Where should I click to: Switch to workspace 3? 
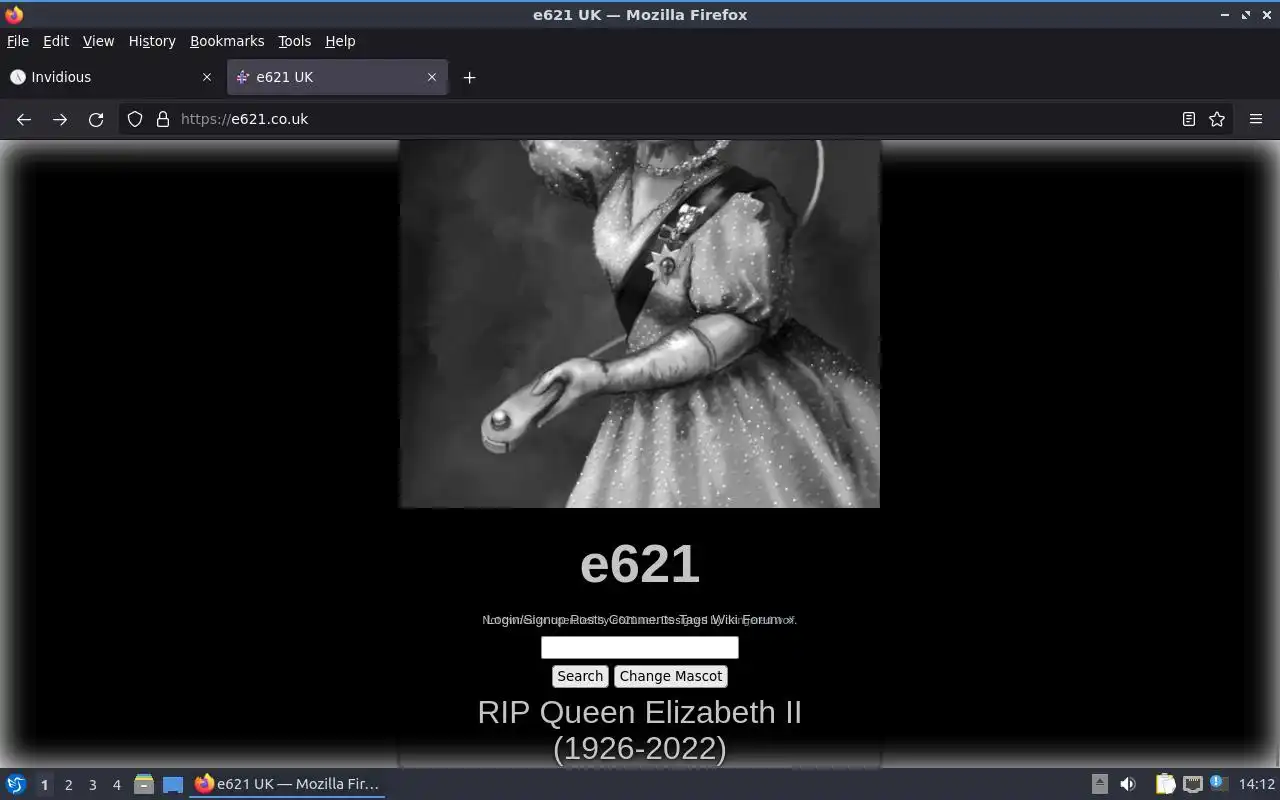[x=92, y=785]
